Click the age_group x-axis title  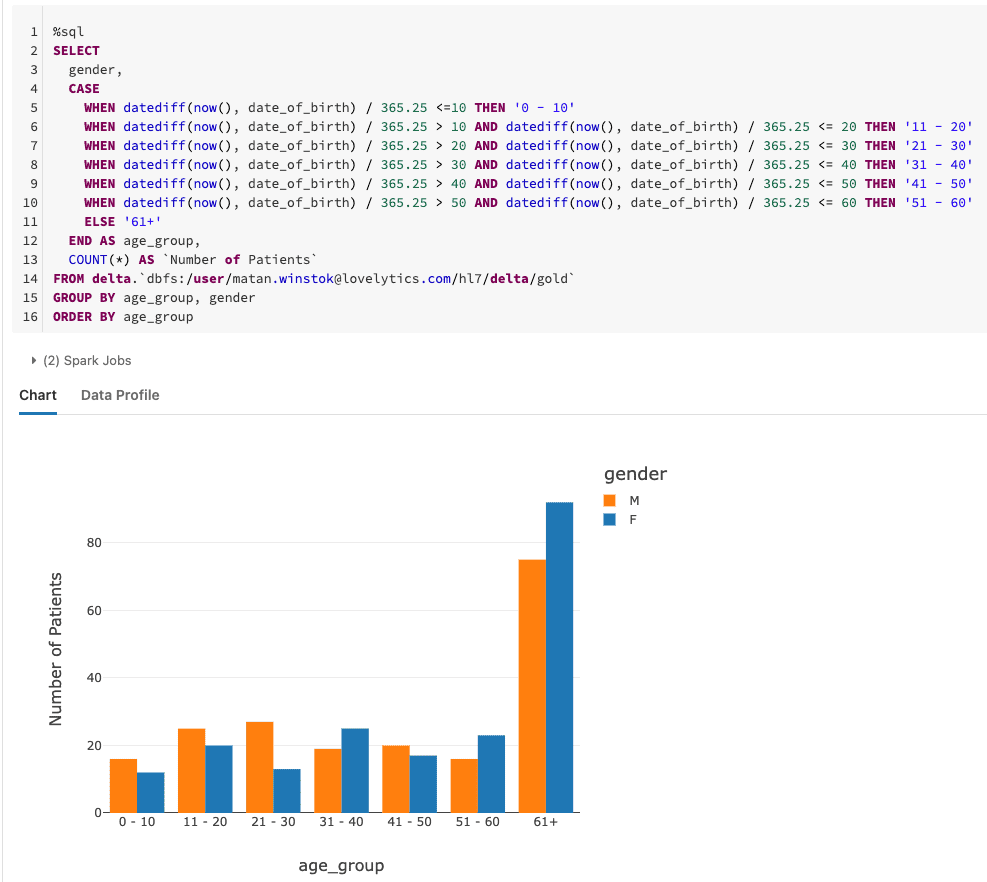point(341,865)
